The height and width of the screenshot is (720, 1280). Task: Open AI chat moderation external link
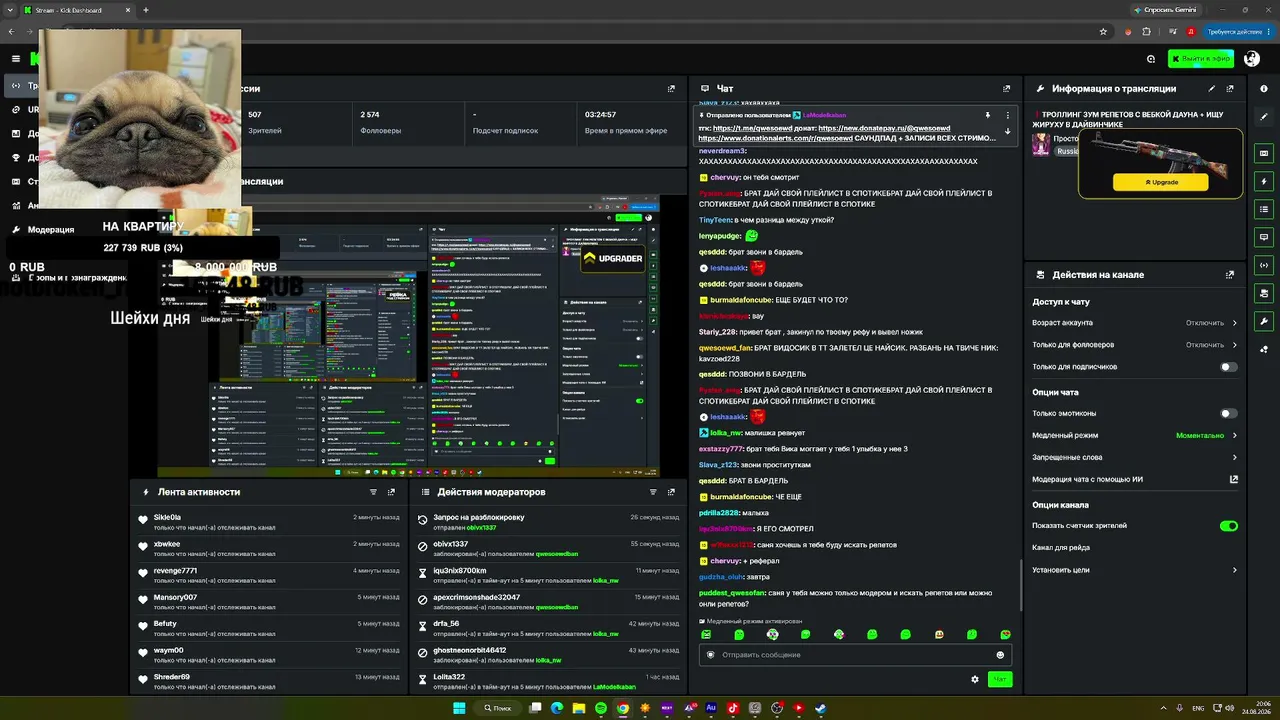pyautogui.click(x=1234, y=479)
